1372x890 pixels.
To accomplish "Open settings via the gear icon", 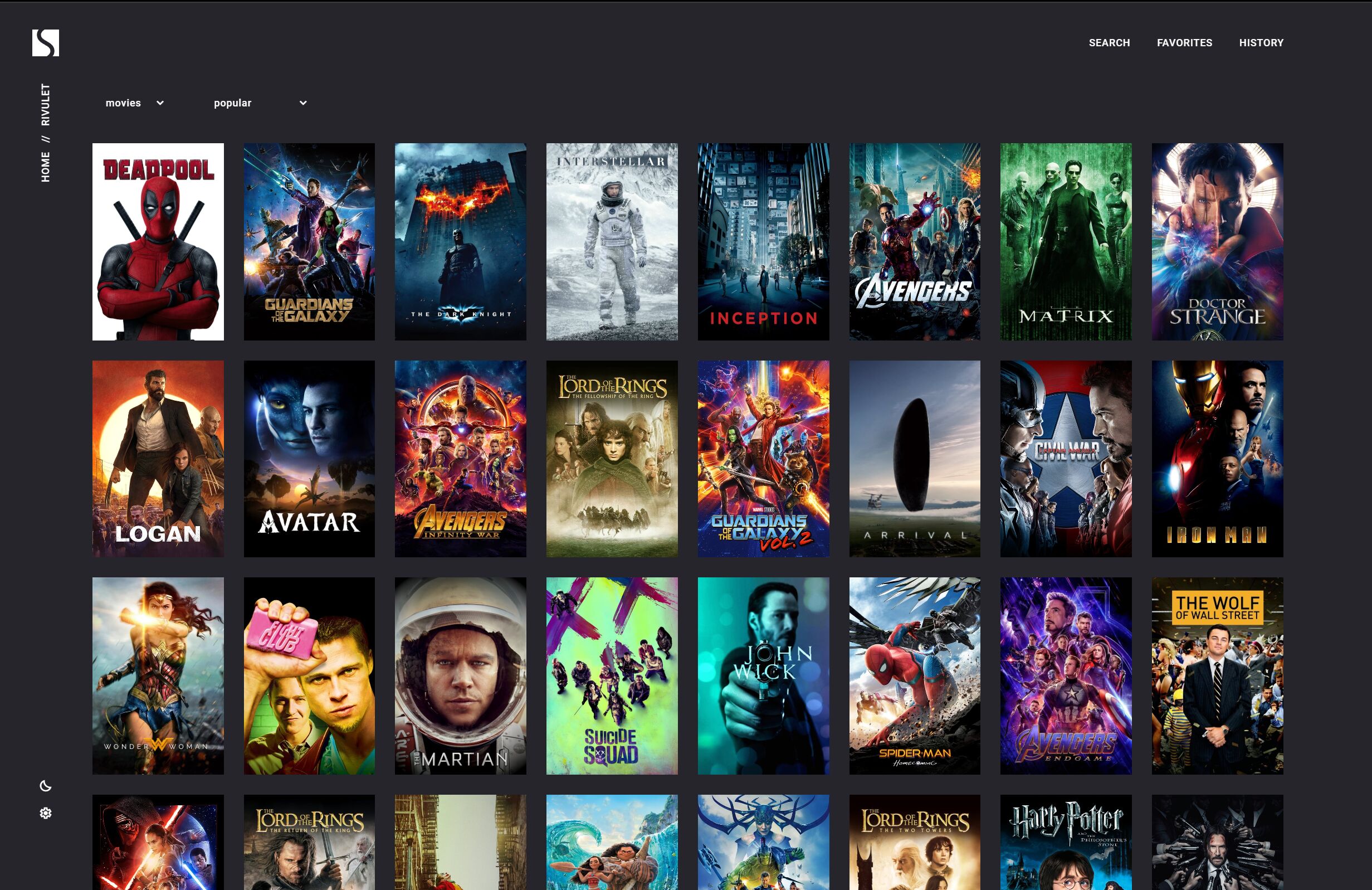I will tap(46, 813).
